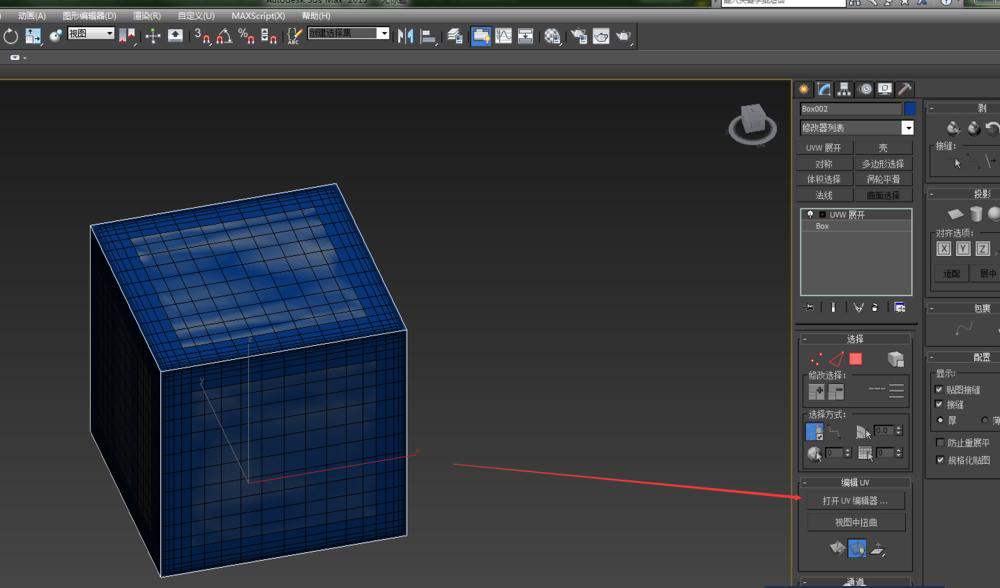1000x588 pixels.
Task: Click the 视图中扭曲 button
Action: click(855, 522)
